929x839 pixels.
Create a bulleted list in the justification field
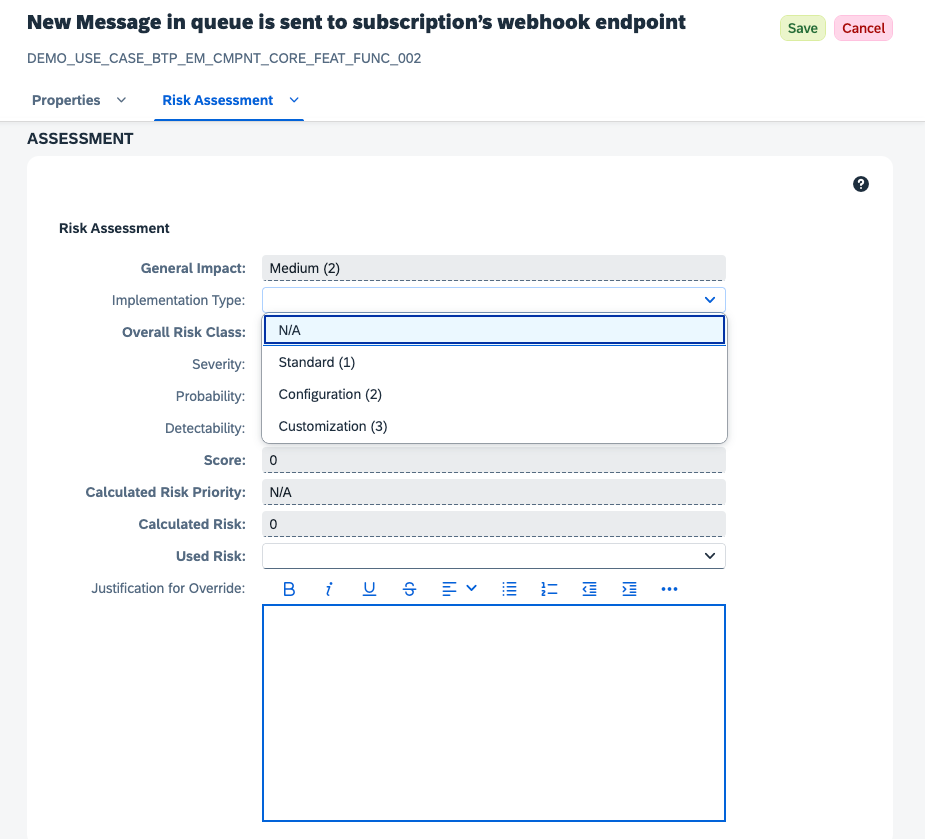click(509, 589)
